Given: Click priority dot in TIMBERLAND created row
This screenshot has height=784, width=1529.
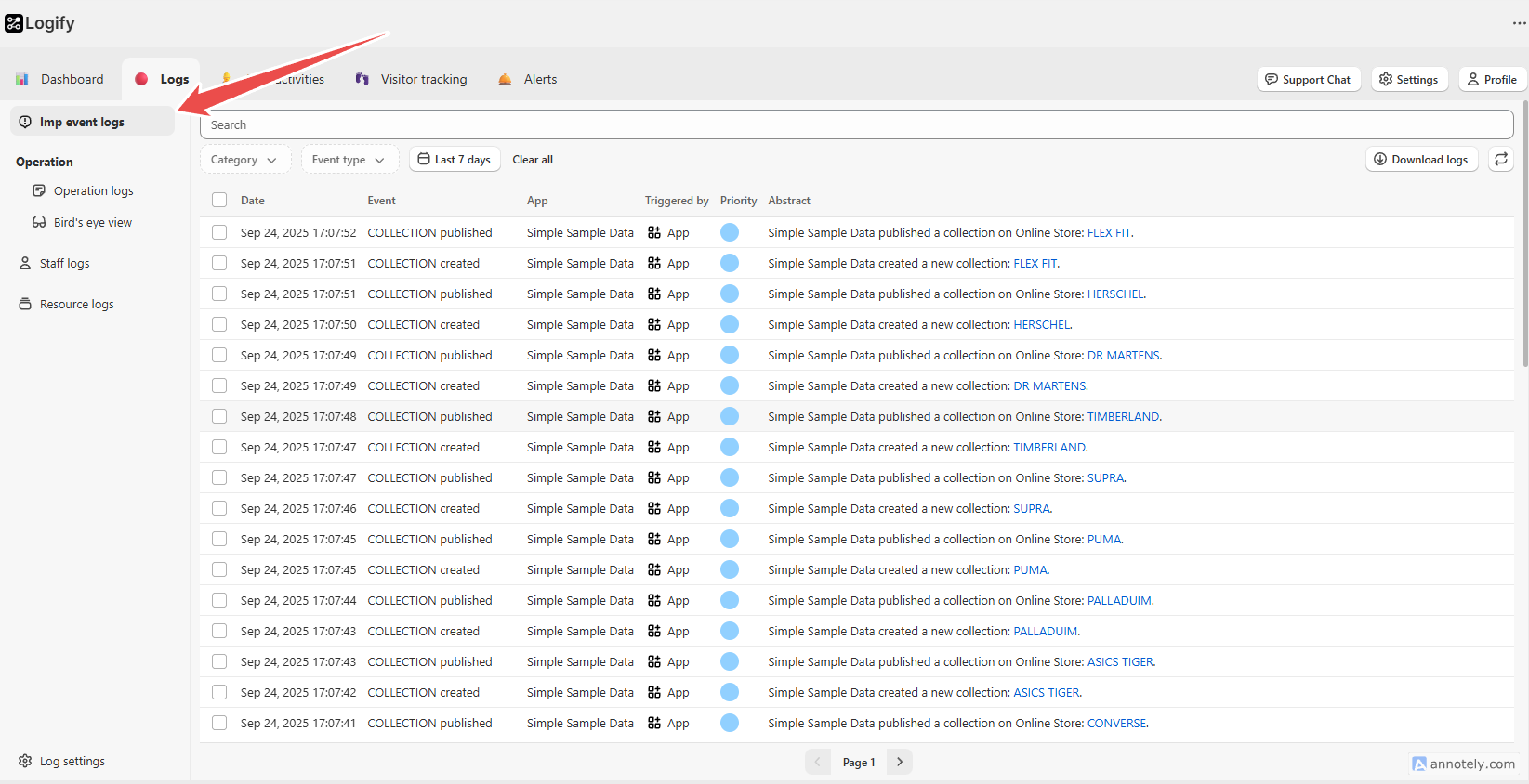Looking at the screenshot, I should pyautogui.click(x=730, y=447).
